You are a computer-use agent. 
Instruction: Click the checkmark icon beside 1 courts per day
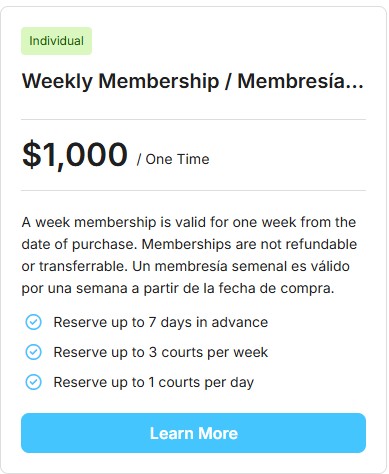(x=34, y=382)
